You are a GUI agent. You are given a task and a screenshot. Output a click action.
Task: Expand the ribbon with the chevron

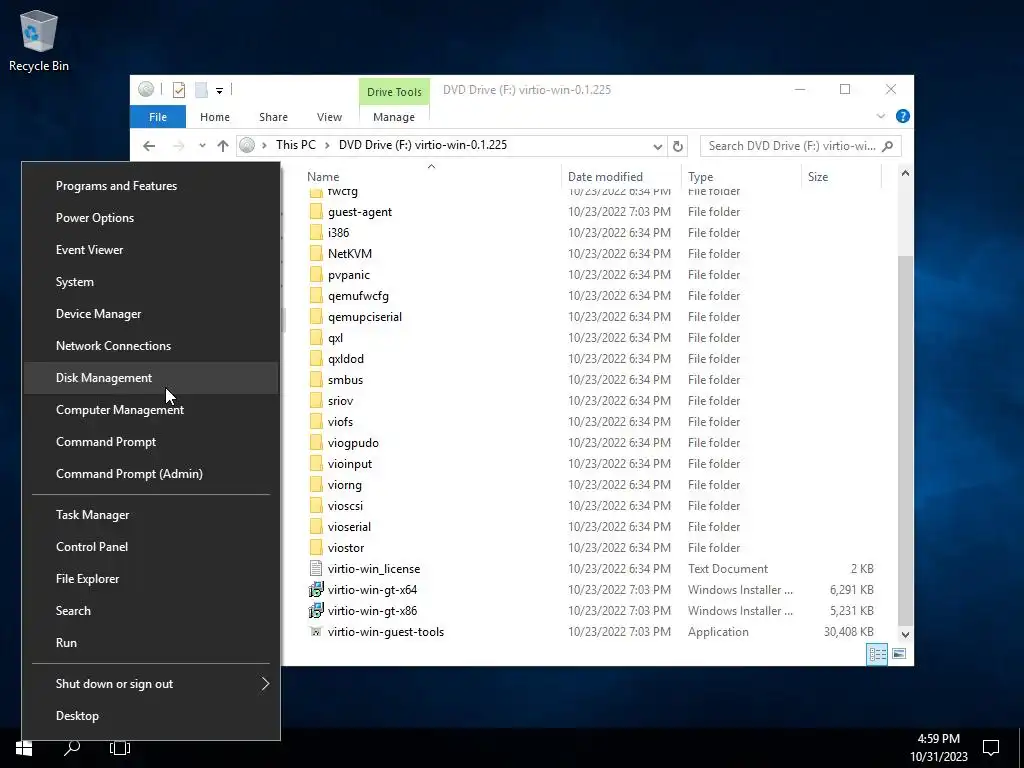880,116
